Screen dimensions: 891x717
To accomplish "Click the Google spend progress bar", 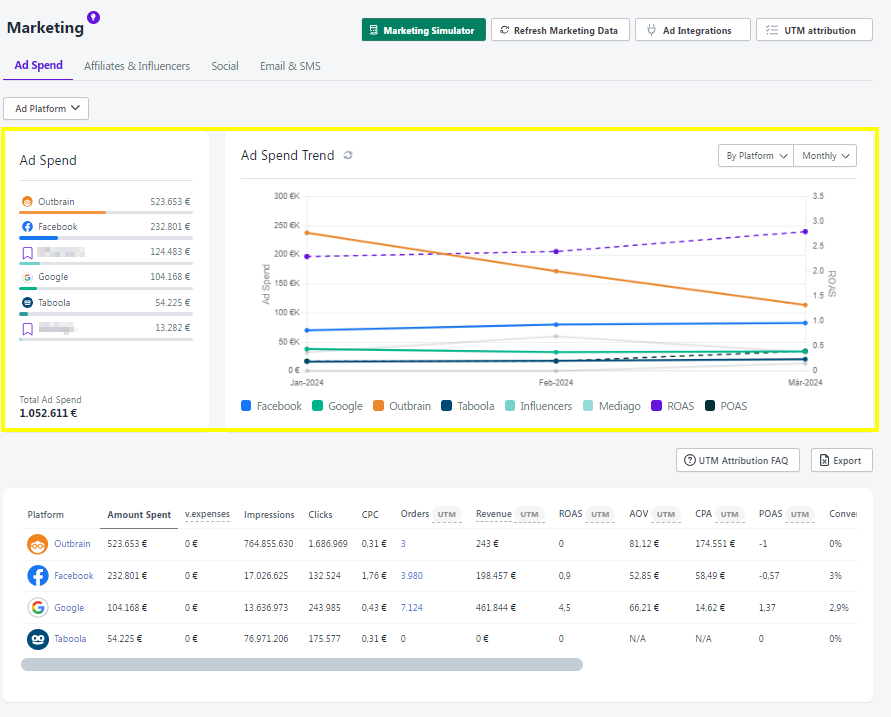I will click(x=106, y=289).
